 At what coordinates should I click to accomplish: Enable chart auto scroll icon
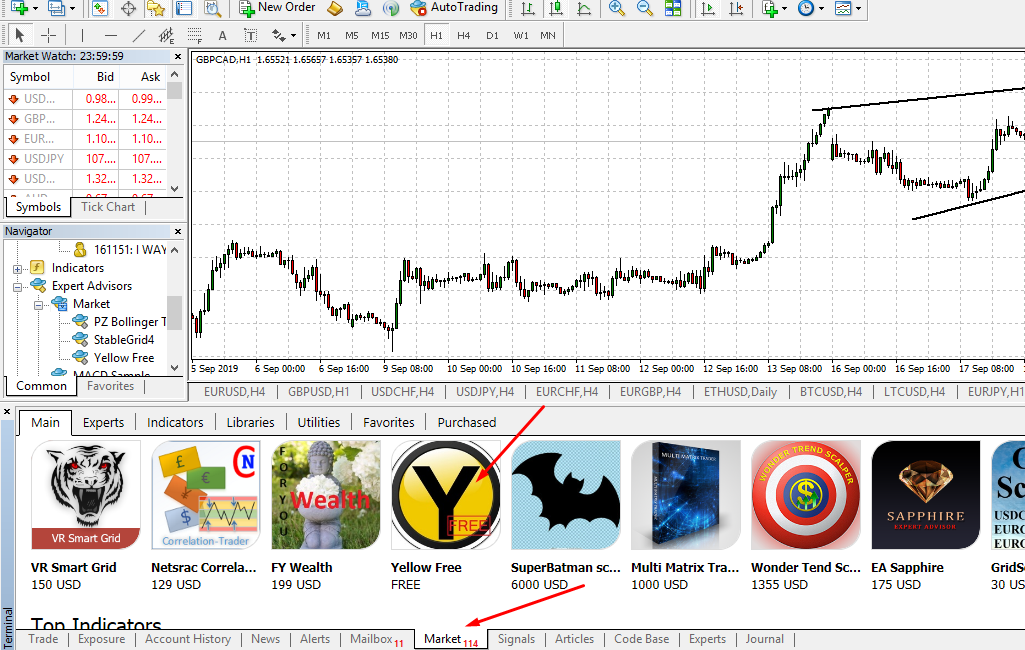pyautogui.click(x=707, y=8)
